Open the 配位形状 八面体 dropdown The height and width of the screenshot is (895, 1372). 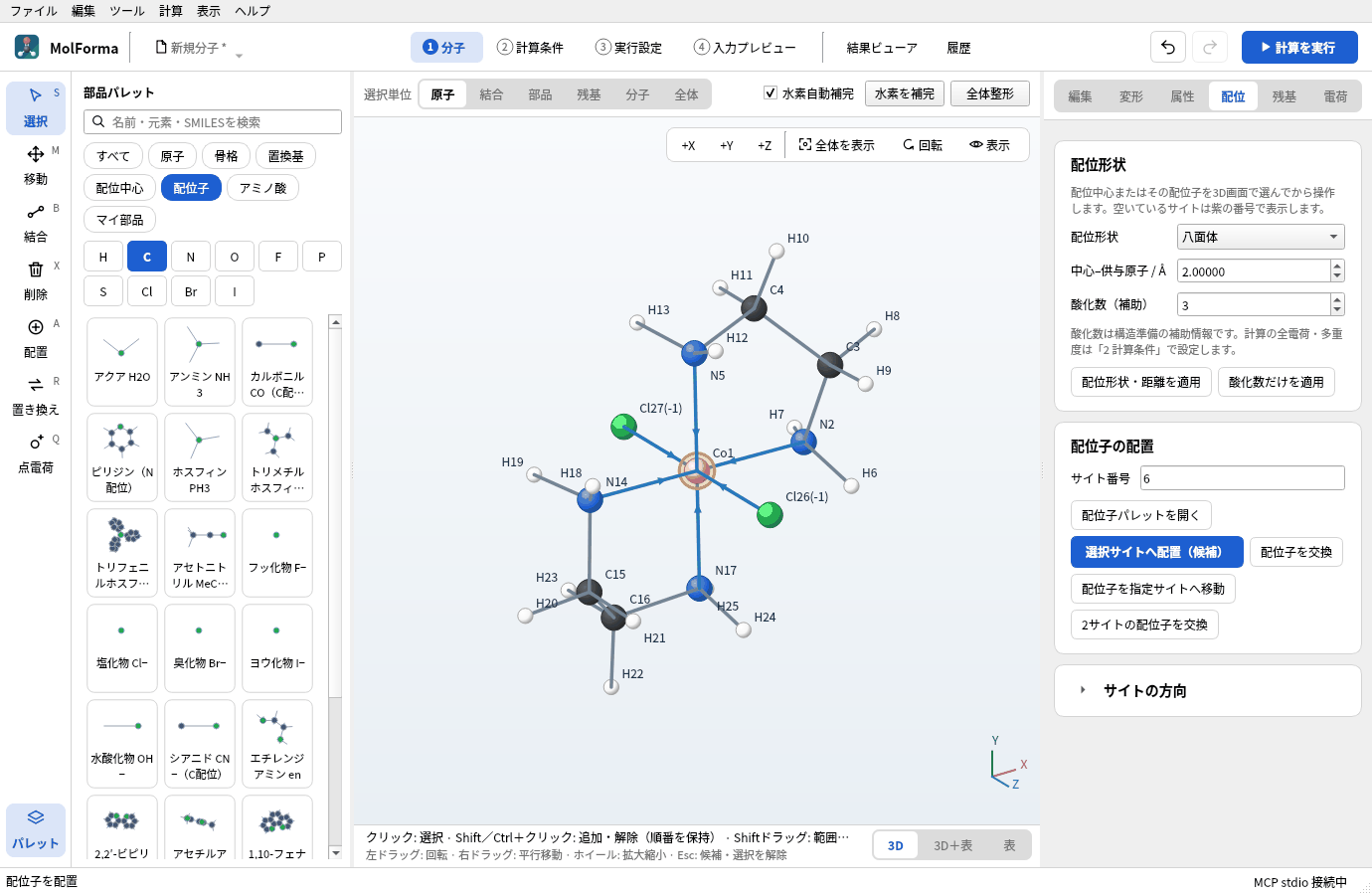click(1261, 237)
